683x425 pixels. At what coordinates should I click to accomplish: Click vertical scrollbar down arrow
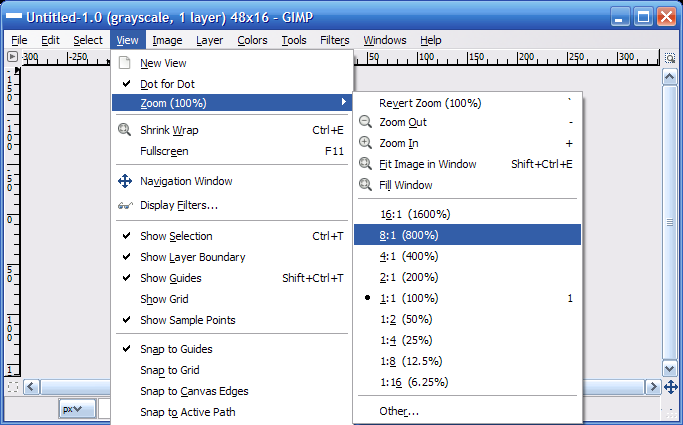coord(669,368)
